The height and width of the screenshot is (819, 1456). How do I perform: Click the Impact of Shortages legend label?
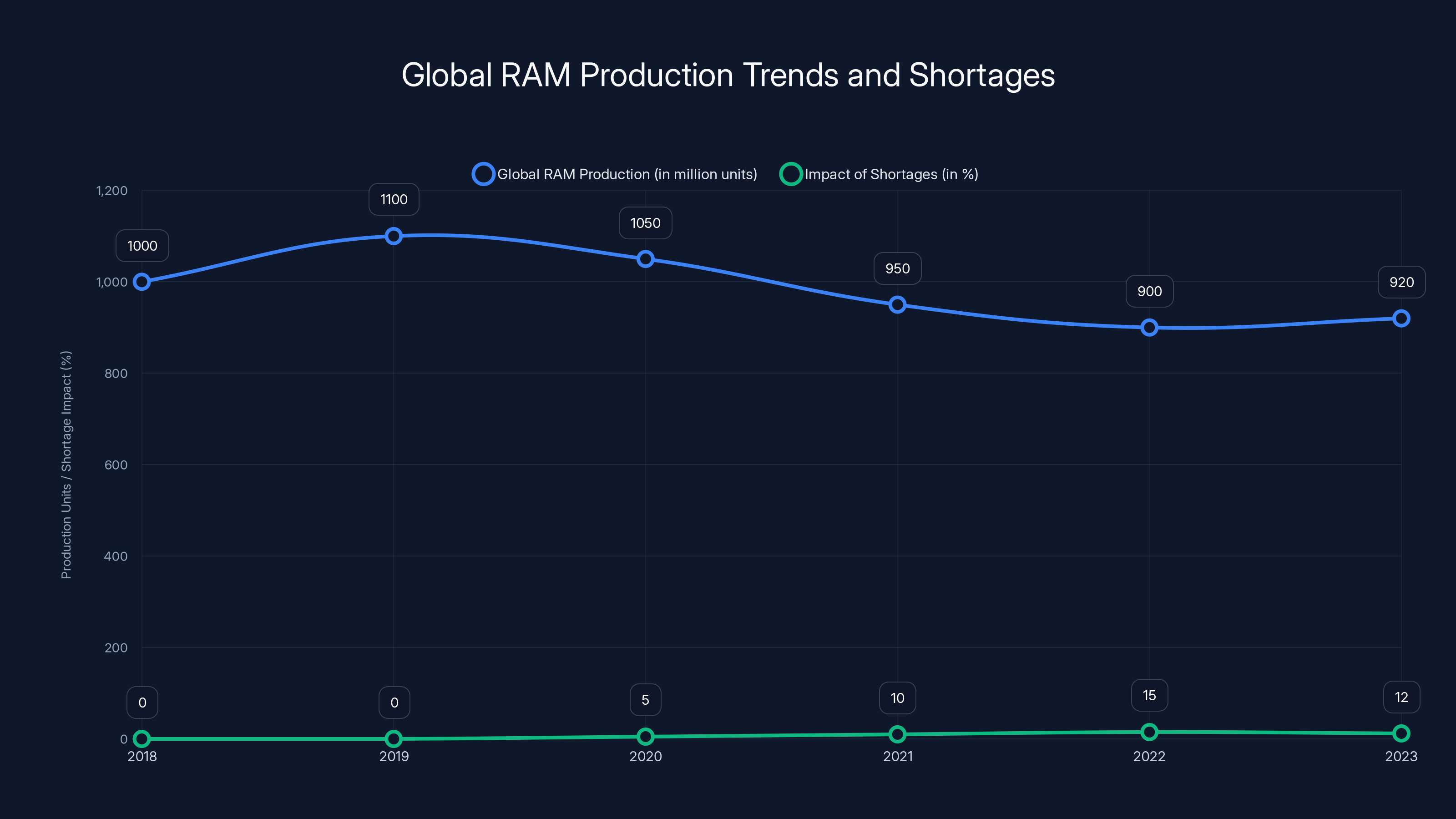point(891,174)
